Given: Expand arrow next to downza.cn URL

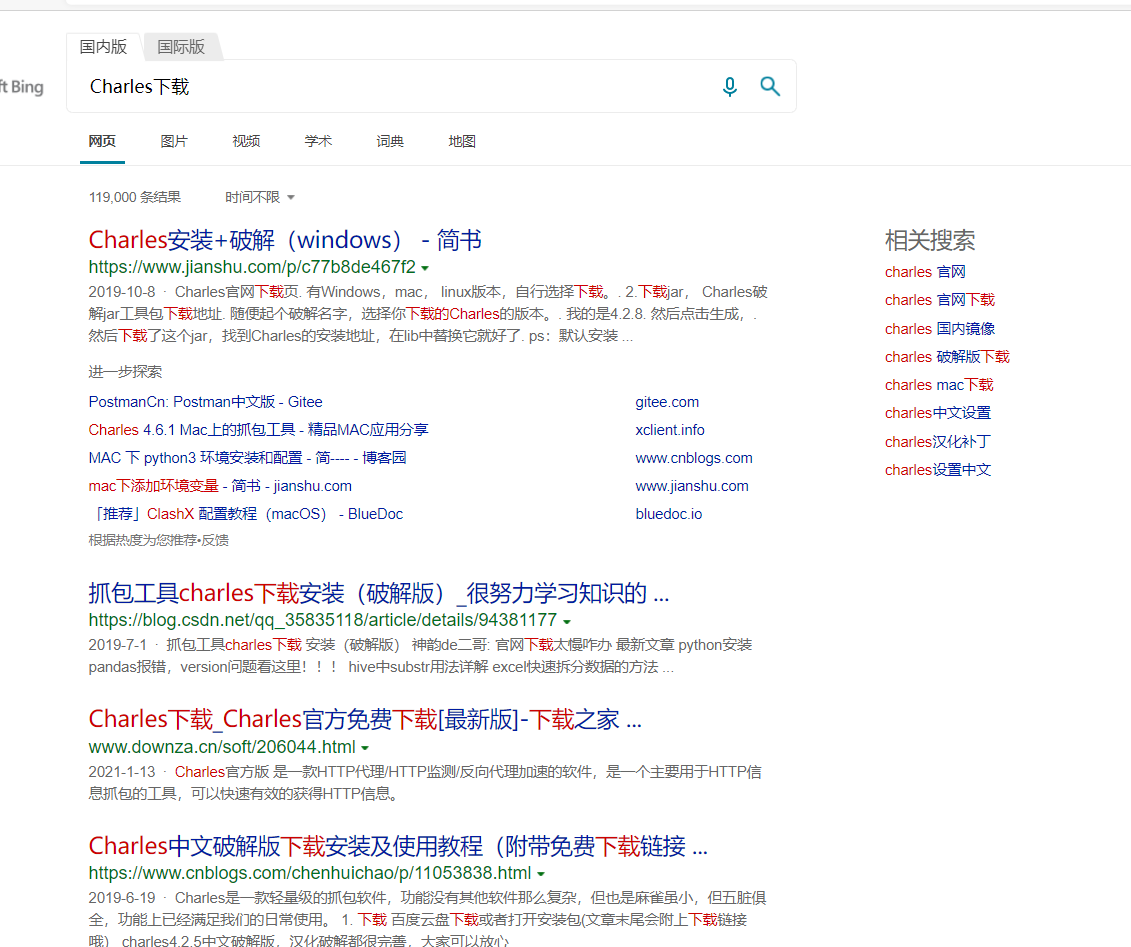Looking at the screenshot, I should point(365,749).
